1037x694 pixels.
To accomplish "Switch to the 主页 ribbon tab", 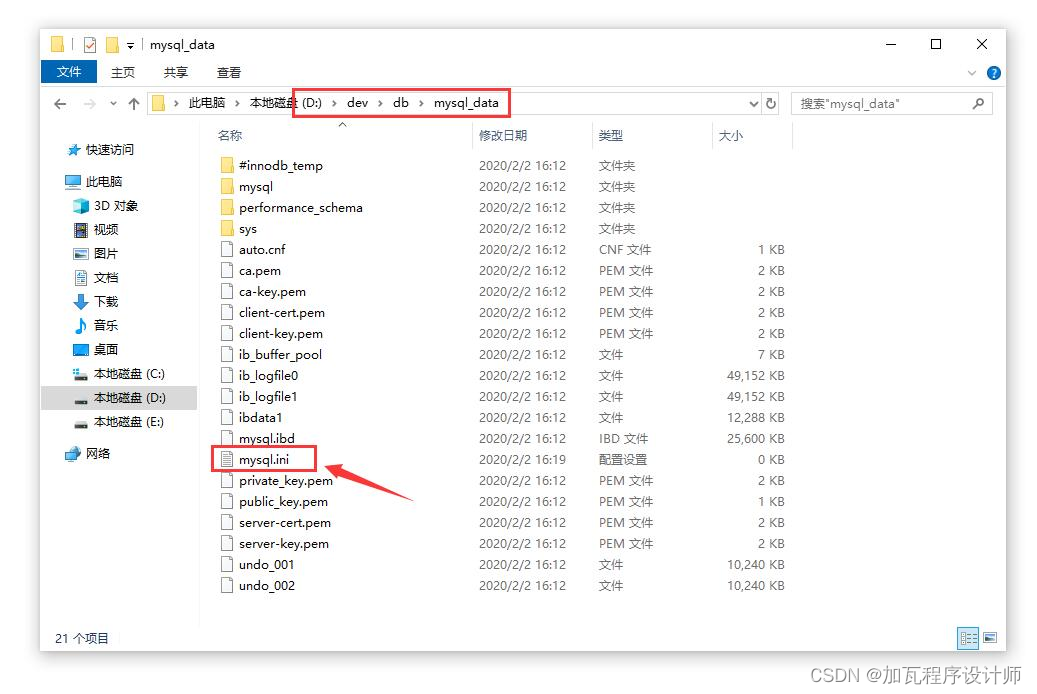I will pyautogui.click(x=122, y=72).
